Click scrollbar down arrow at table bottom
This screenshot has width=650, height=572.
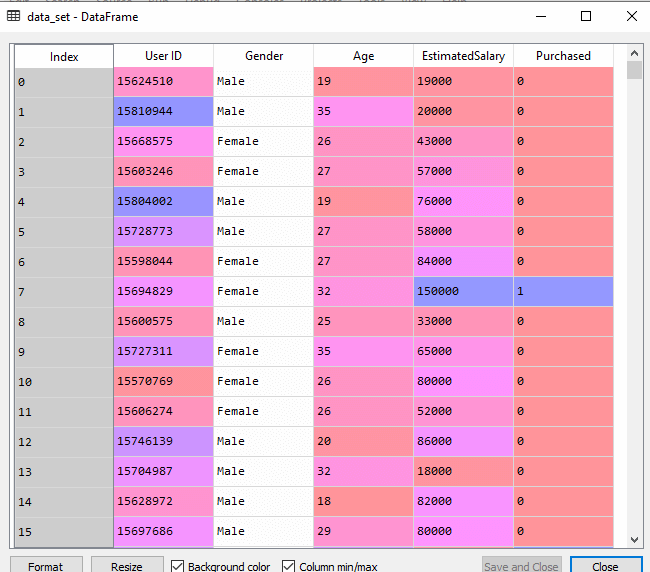tap(634, 539)
